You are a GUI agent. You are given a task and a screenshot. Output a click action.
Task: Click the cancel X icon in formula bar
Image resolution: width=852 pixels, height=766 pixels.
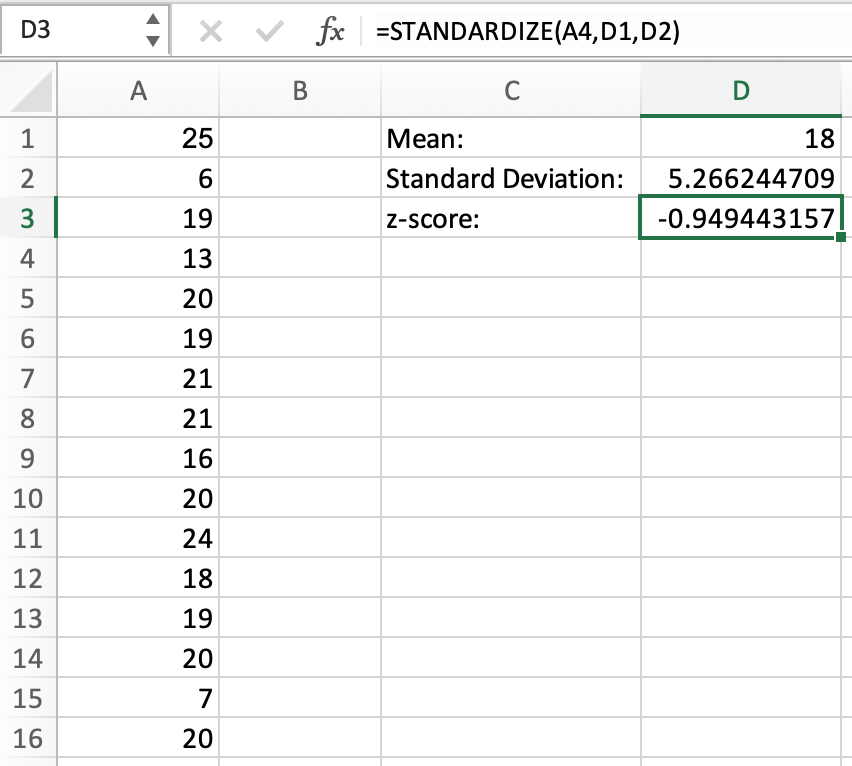[x=210, y=32]
